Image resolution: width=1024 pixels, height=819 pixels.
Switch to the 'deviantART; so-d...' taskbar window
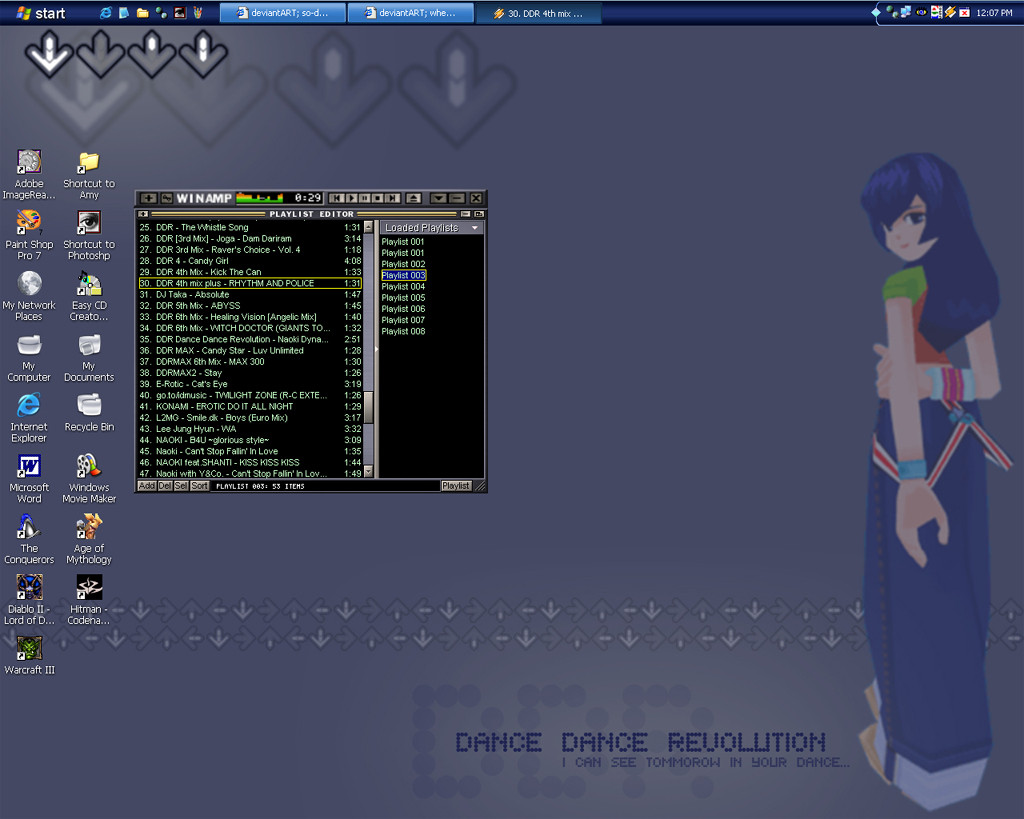[282, 13]
